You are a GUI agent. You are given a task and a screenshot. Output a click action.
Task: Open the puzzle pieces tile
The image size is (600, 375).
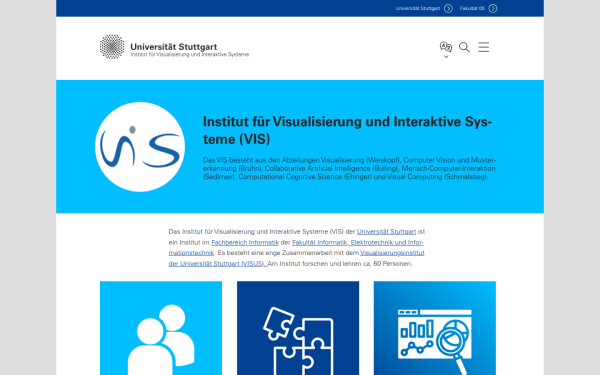298,328
